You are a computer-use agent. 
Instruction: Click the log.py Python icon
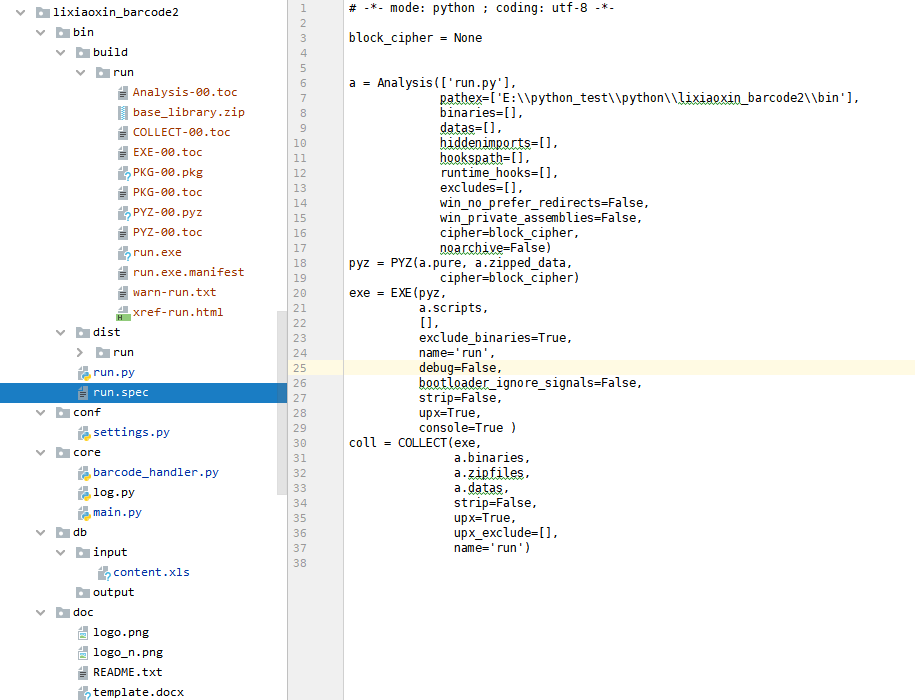83,493
